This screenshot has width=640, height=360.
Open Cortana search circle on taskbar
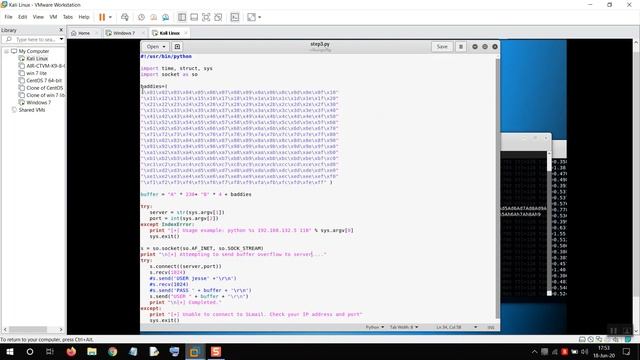[30, 351]
